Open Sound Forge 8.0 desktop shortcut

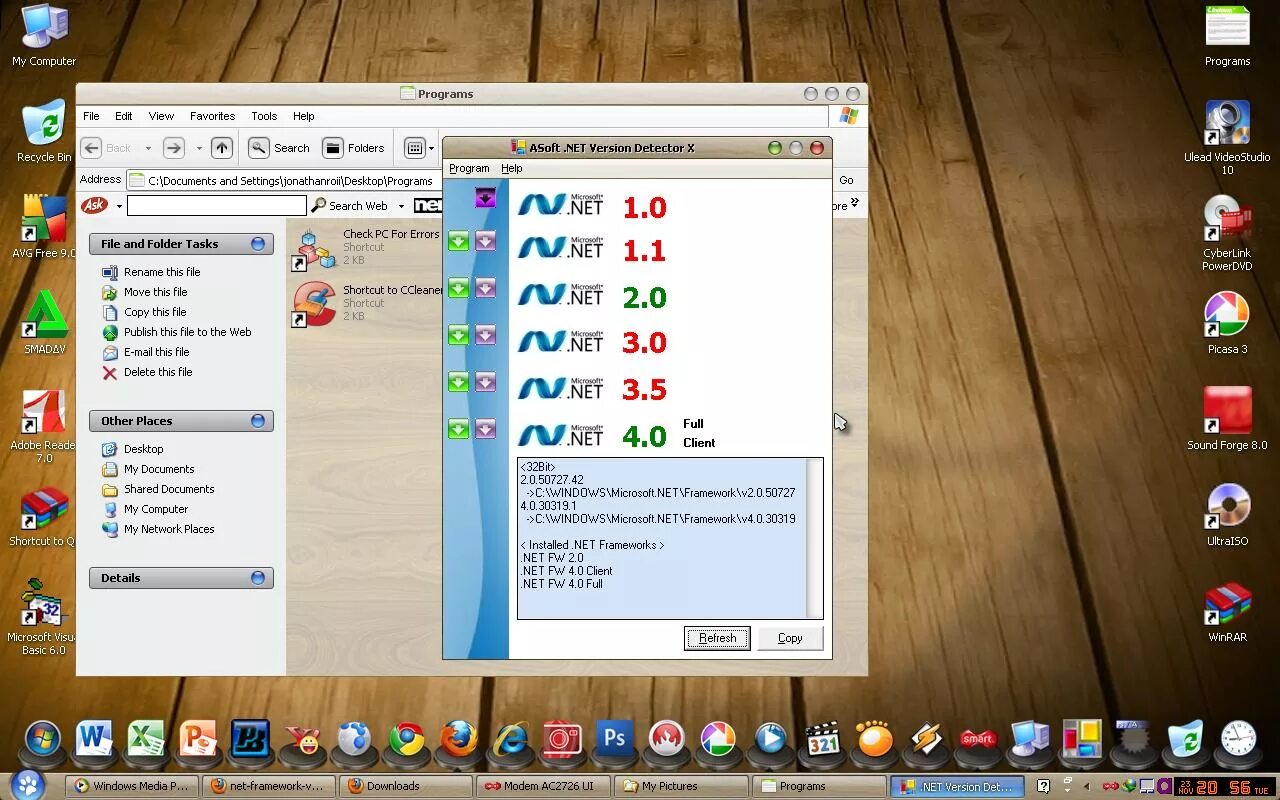[x=1227, y=418]
